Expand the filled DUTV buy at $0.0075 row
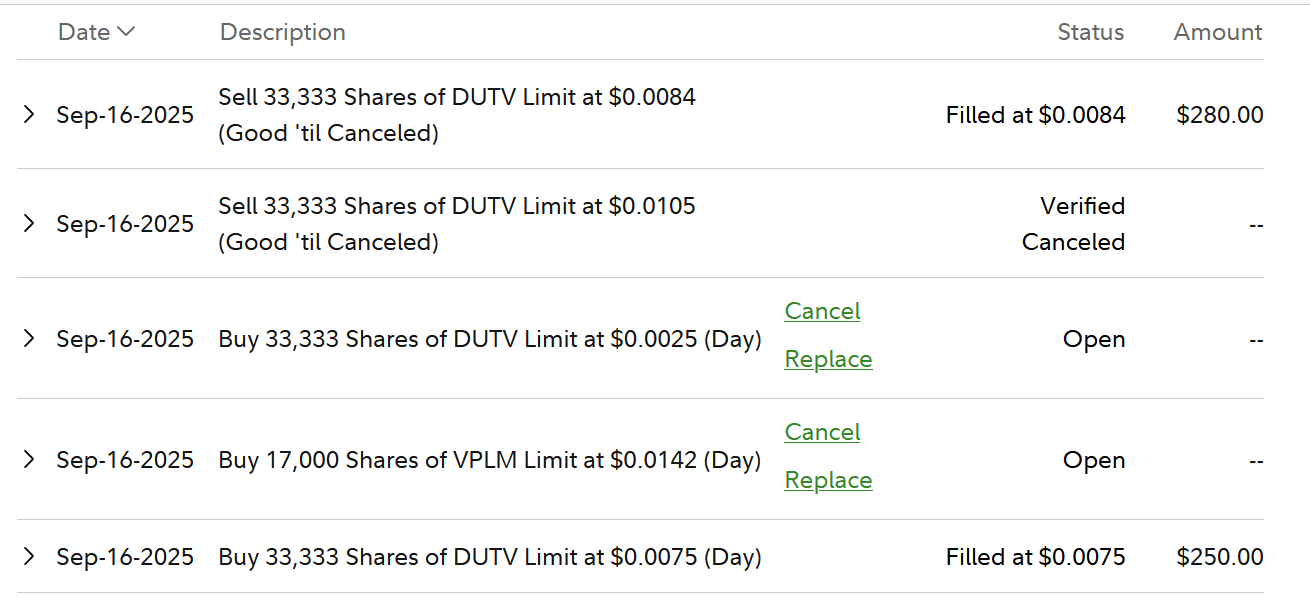1310x601 pixels. [x=29, y=557]
